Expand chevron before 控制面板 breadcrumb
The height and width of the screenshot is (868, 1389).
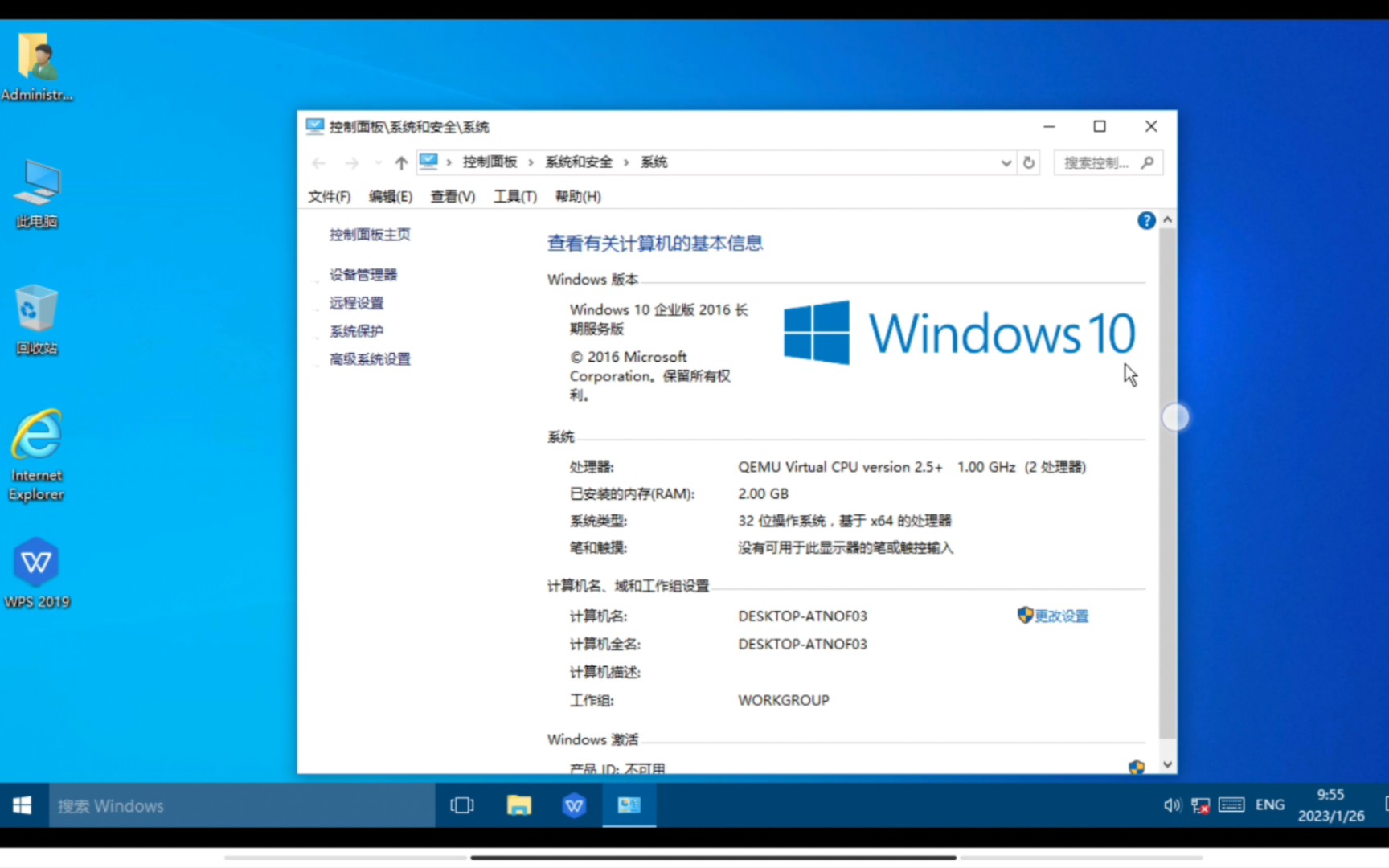(x=449, y=162)
